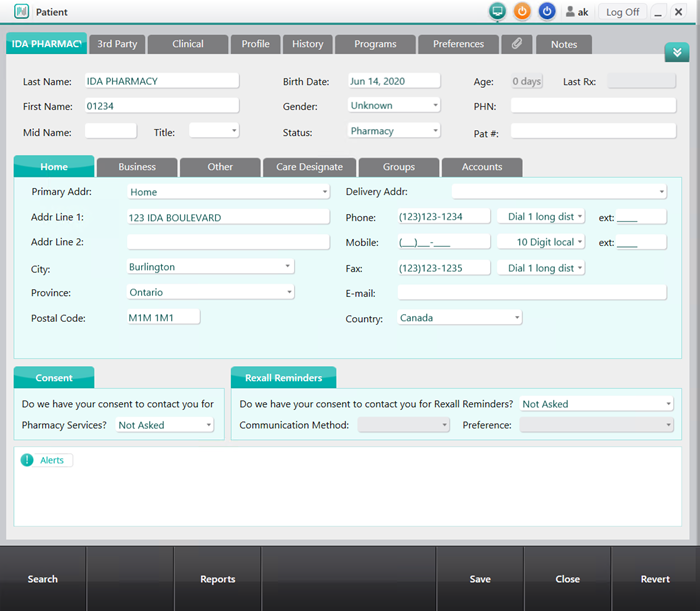This screenshot has width=700, height=611.
Task: Open the Preference dropdown
Action: pyautogui.click(x=596, y=425)
